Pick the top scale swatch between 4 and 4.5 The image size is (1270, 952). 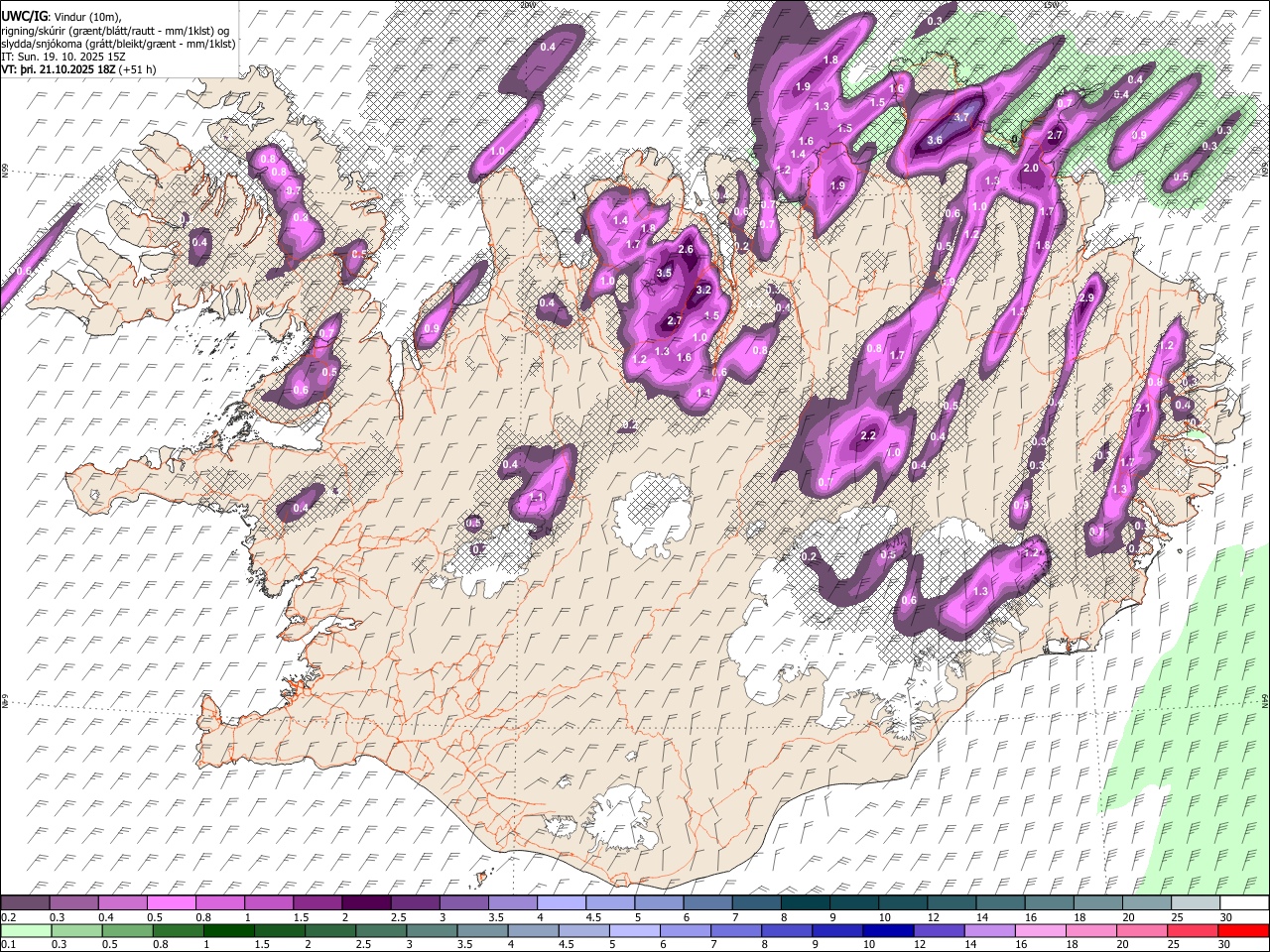tap(563, 903)
